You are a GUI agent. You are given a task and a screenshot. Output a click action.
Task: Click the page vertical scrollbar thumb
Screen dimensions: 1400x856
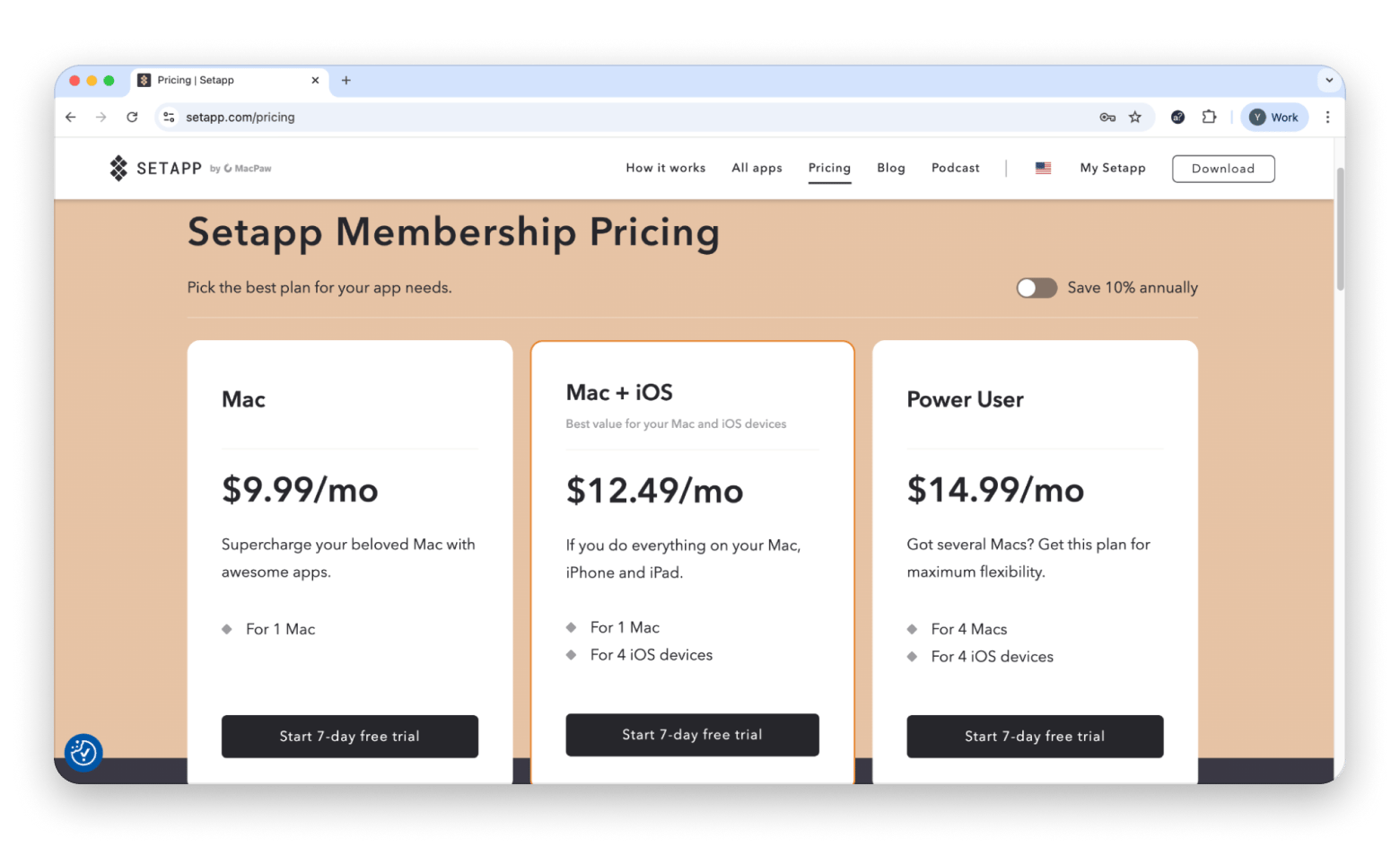tap(1340, 229)
